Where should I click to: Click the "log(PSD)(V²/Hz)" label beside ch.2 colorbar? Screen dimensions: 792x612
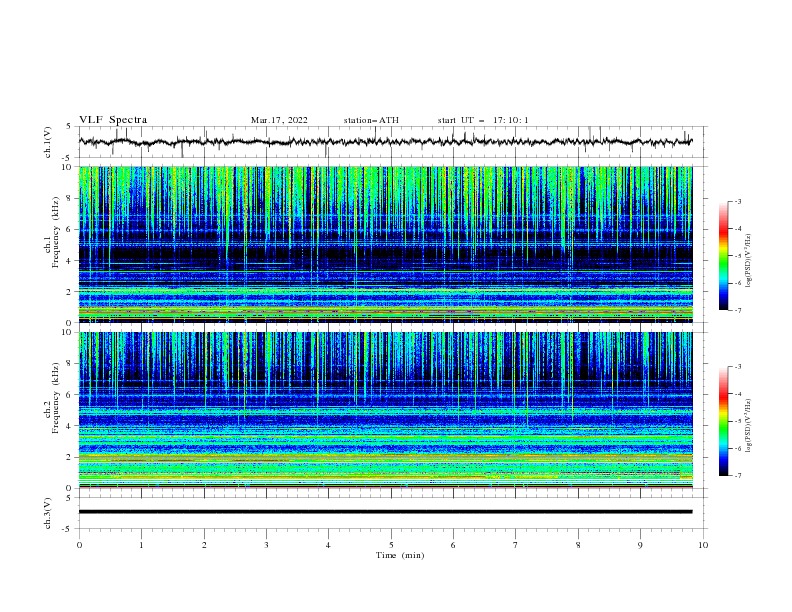point(748,426)
